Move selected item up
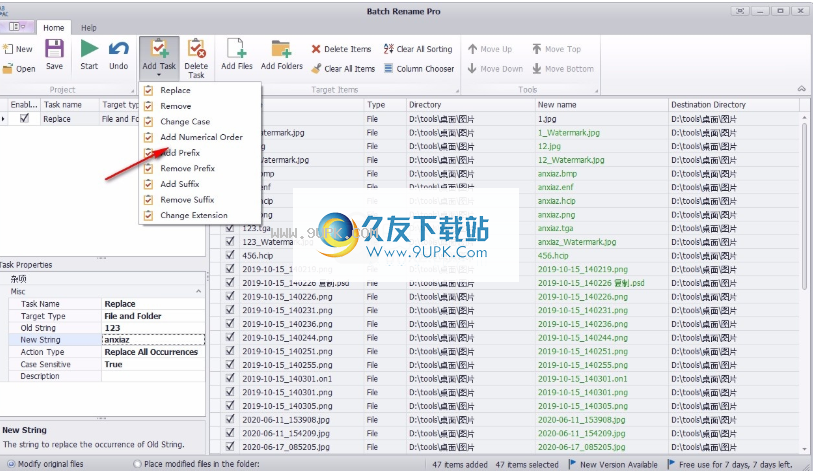Viewport: 813px width, 471px height. 489,49
